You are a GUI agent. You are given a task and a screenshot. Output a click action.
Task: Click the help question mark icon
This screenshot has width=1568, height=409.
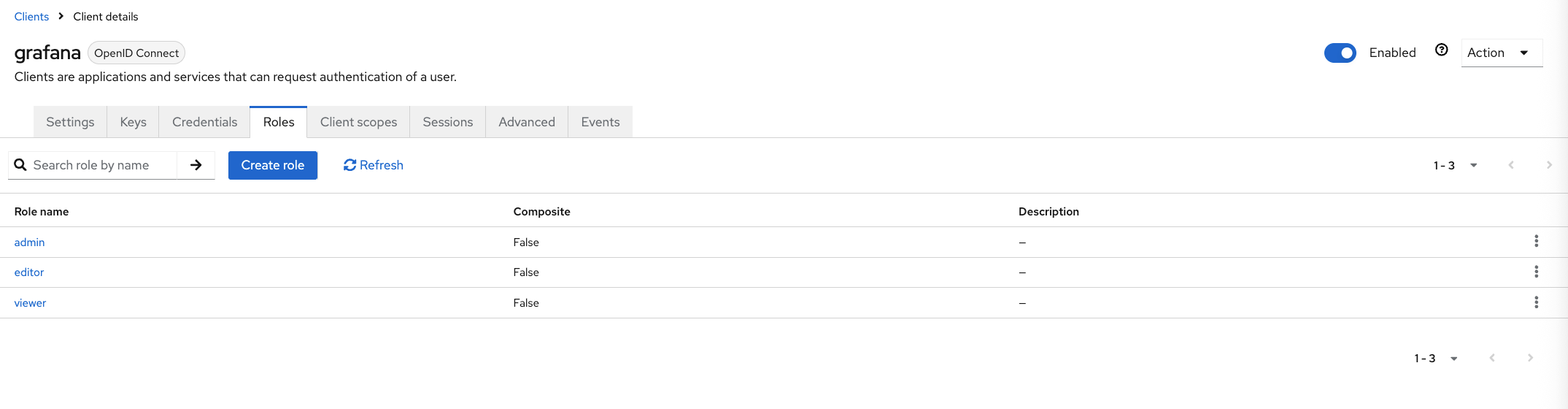coord(1441,50)
